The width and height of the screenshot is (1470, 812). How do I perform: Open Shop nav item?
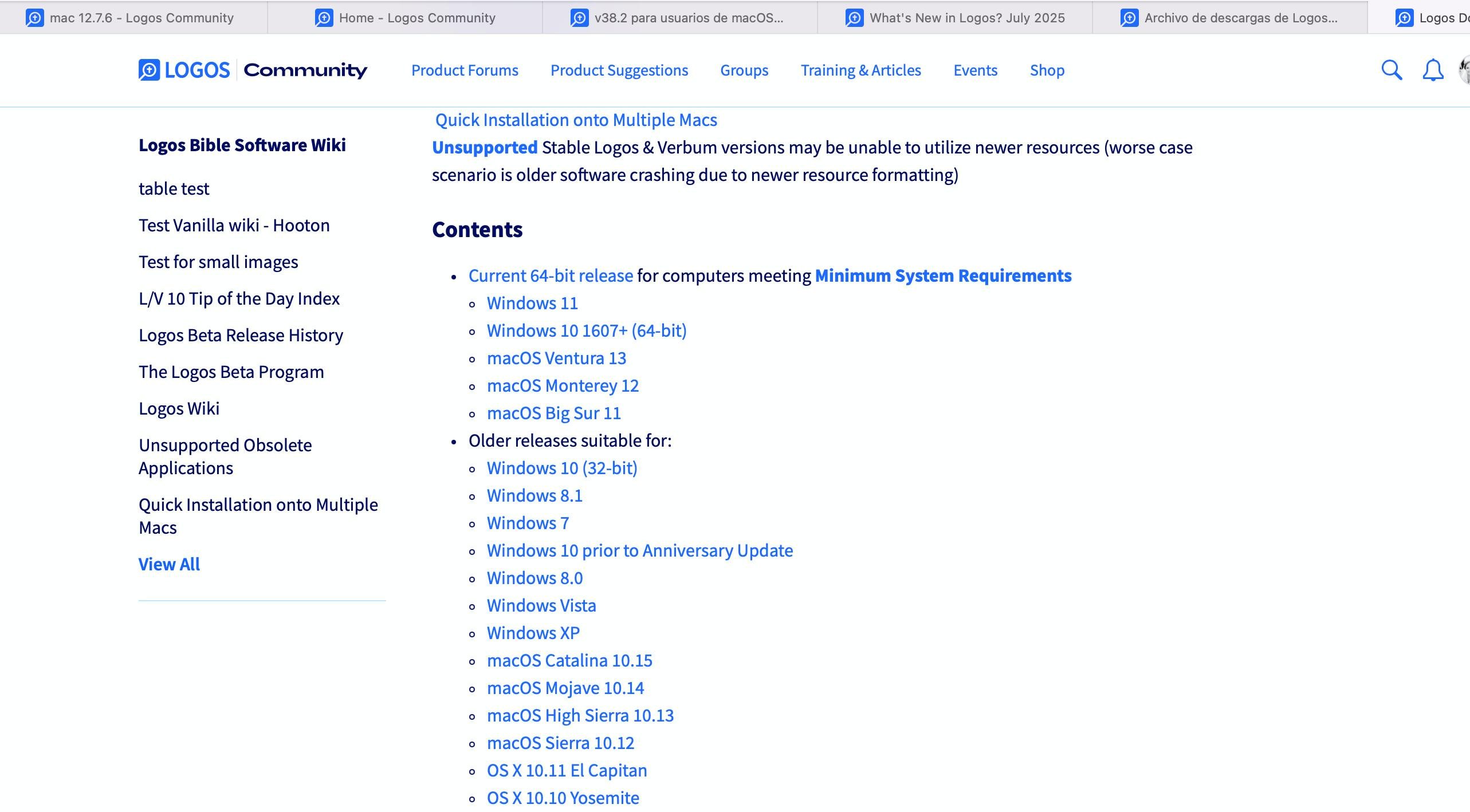click(x=1047, y=70)
